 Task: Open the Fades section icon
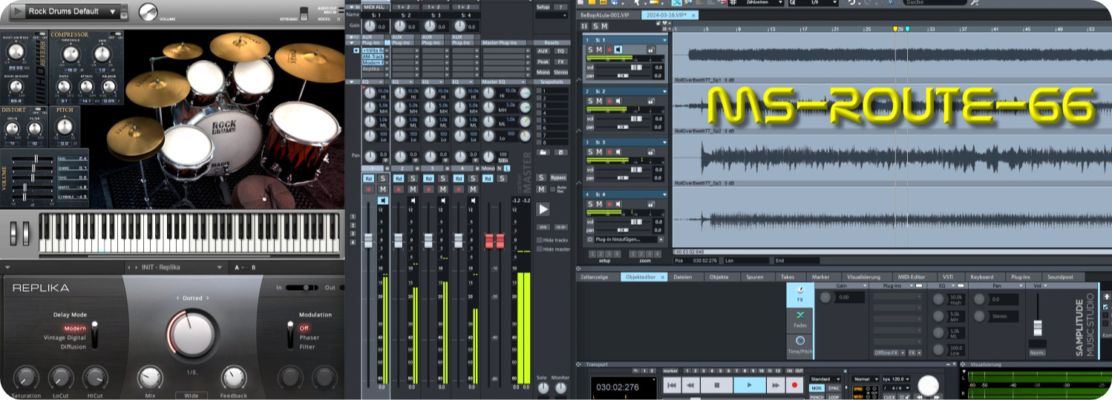coord(801,318)
